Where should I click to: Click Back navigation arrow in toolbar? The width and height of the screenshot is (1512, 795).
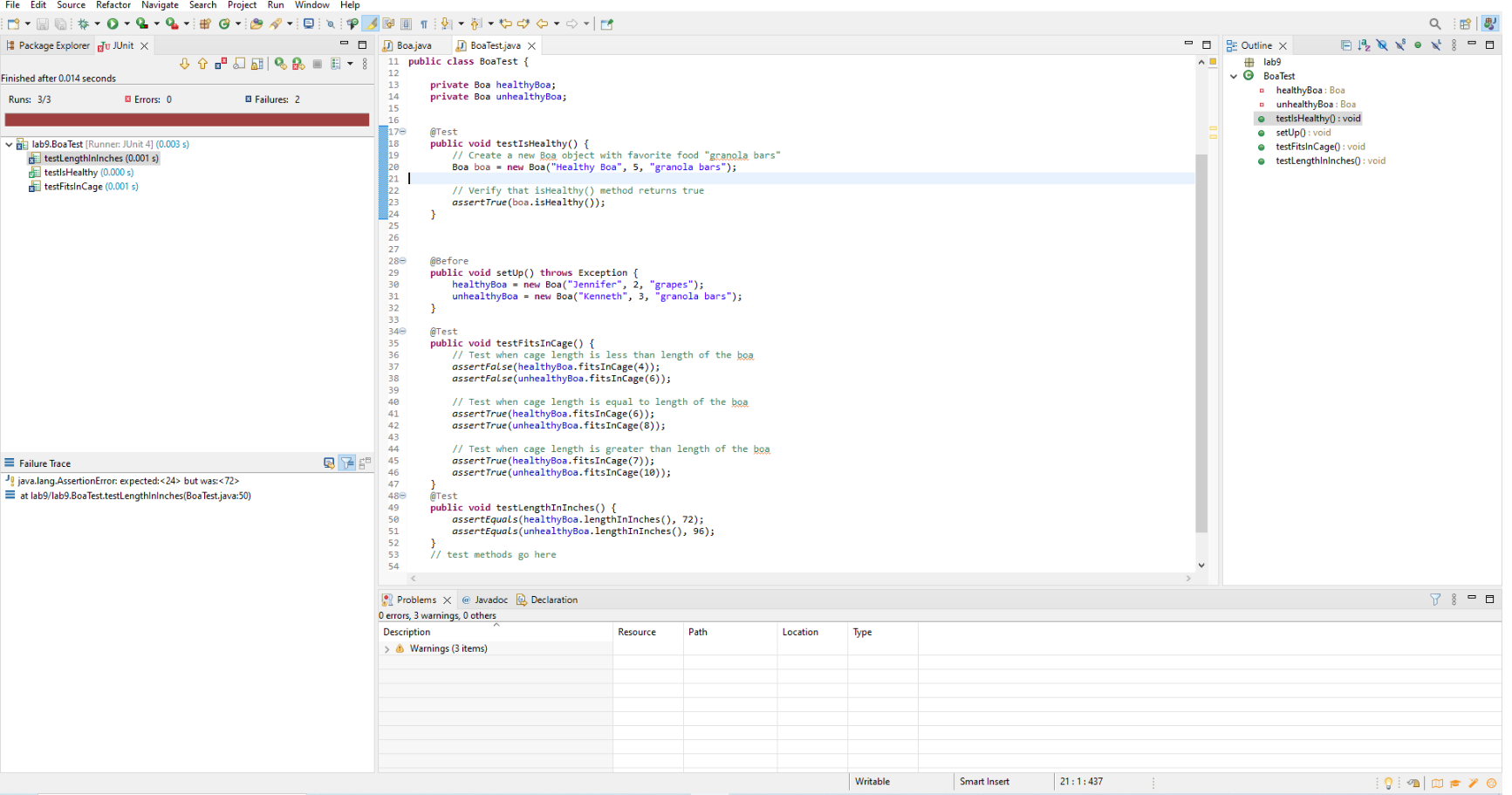[x=542, y=24]
